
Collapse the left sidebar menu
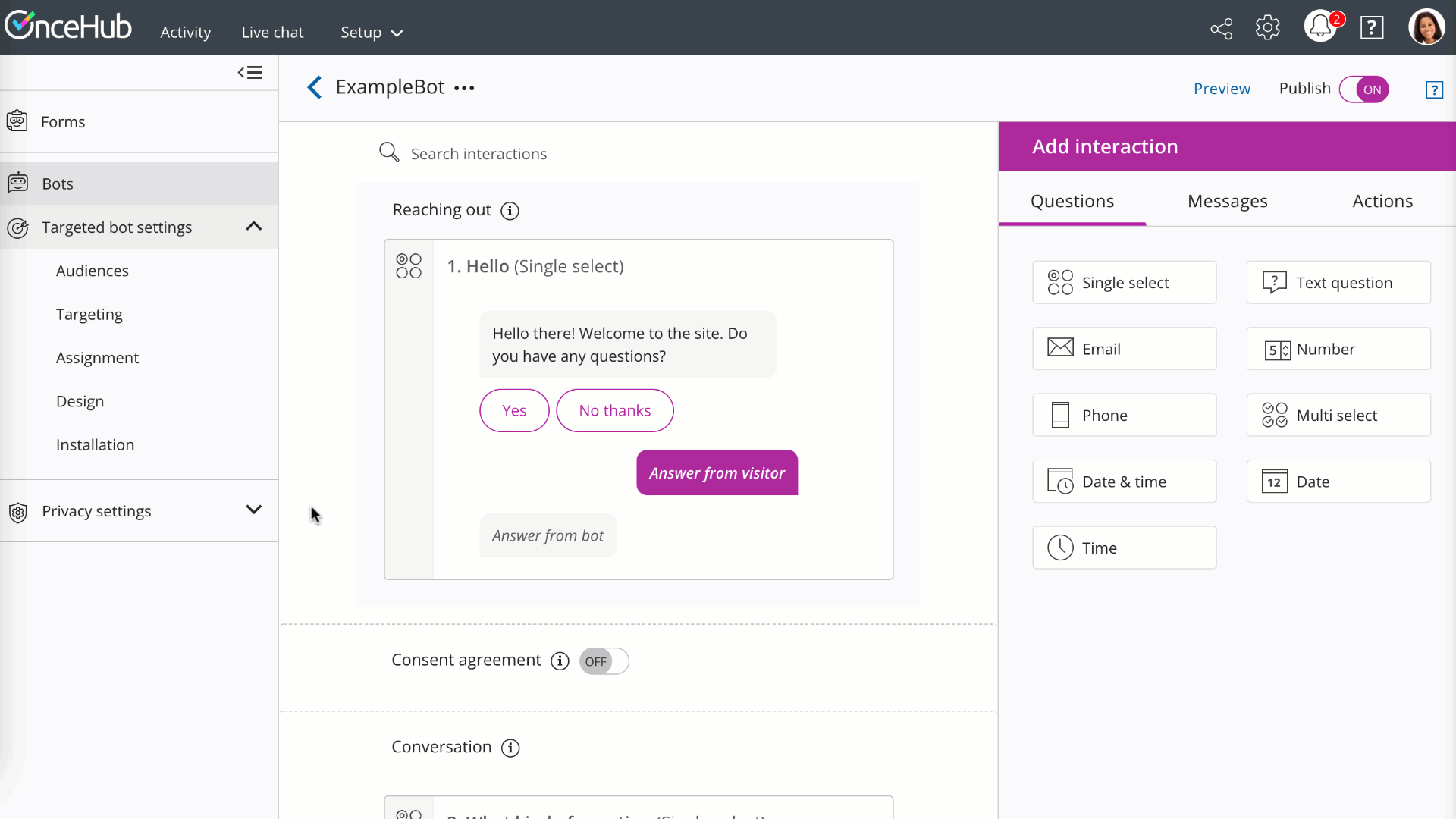[x=249, y=73]
